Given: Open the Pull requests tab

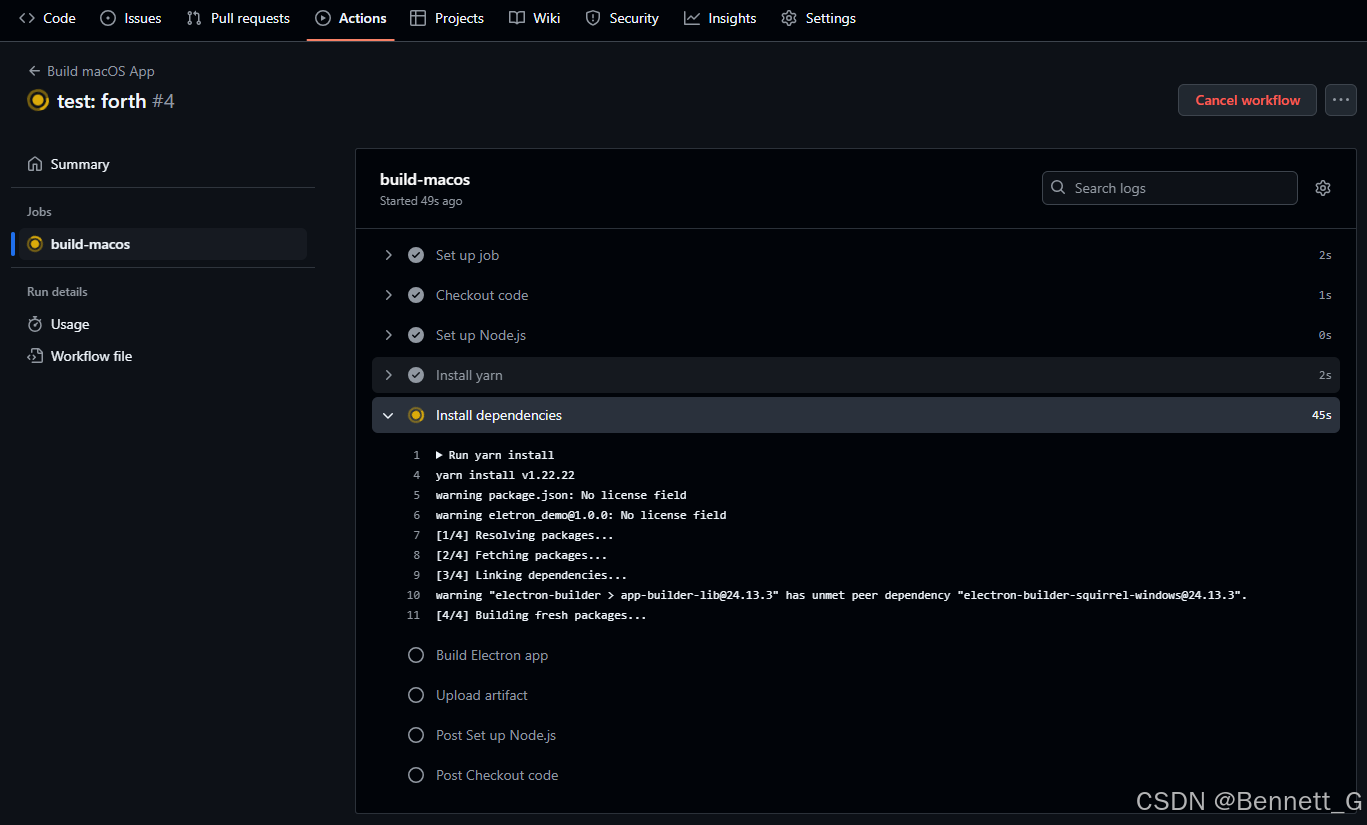Looking at the screenshot, I should click(238, 18).
